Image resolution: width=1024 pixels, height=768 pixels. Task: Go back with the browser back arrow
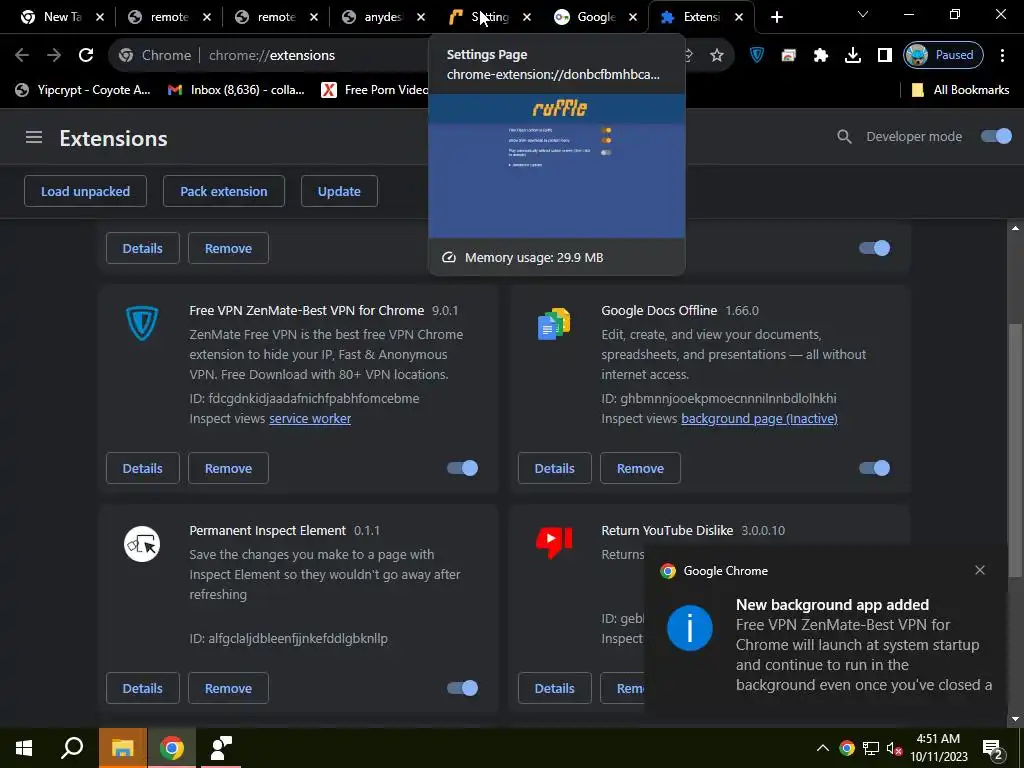tap(22, 55)
